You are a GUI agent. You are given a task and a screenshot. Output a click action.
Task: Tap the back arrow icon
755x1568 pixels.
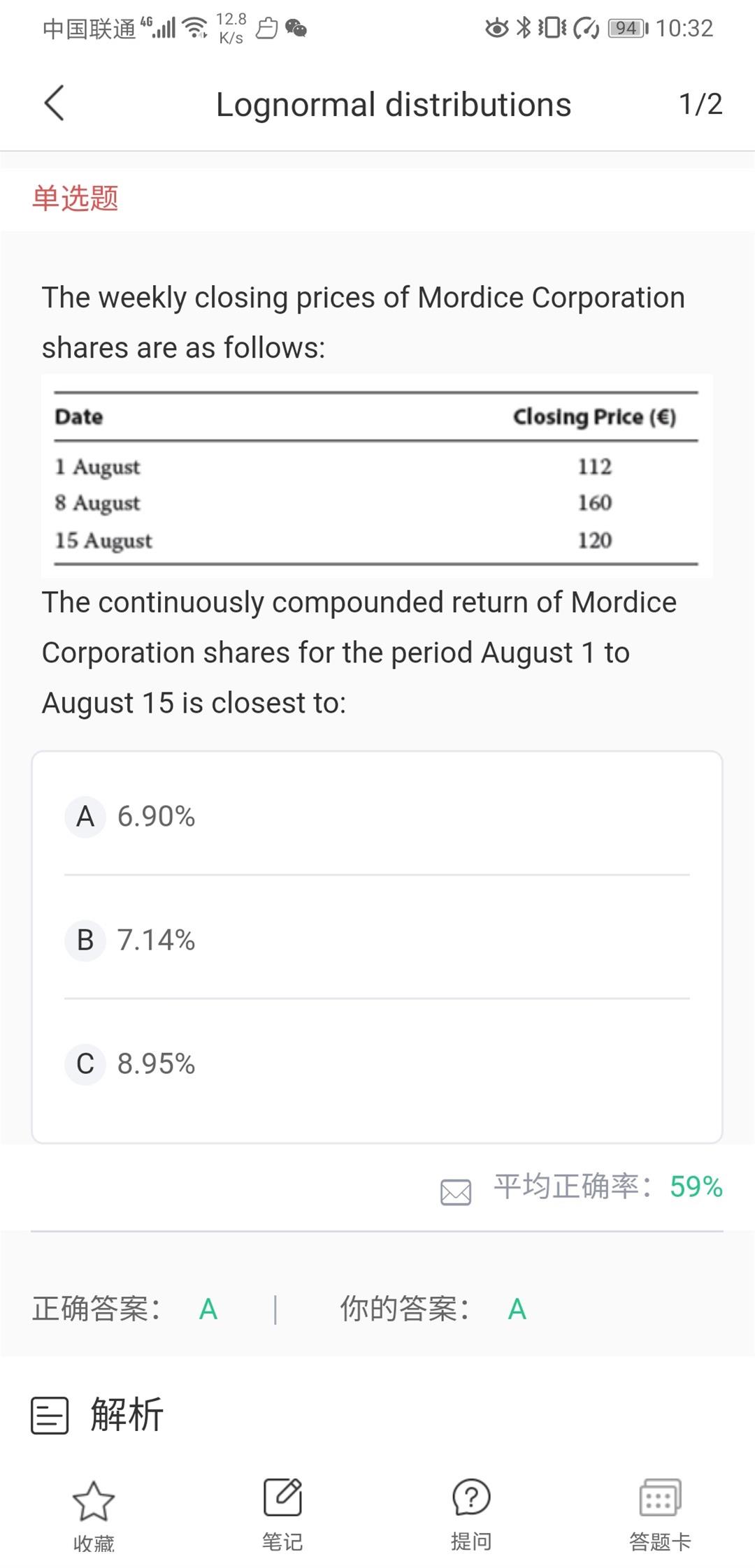(55, 103)
